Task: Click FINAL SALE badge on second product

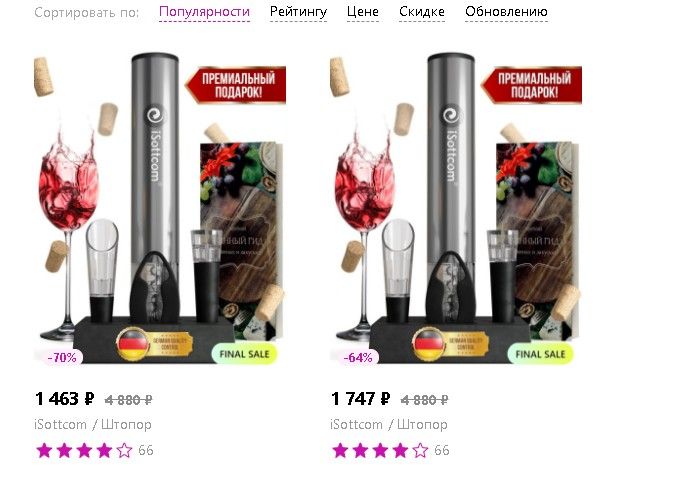Action: coord(540,354)
